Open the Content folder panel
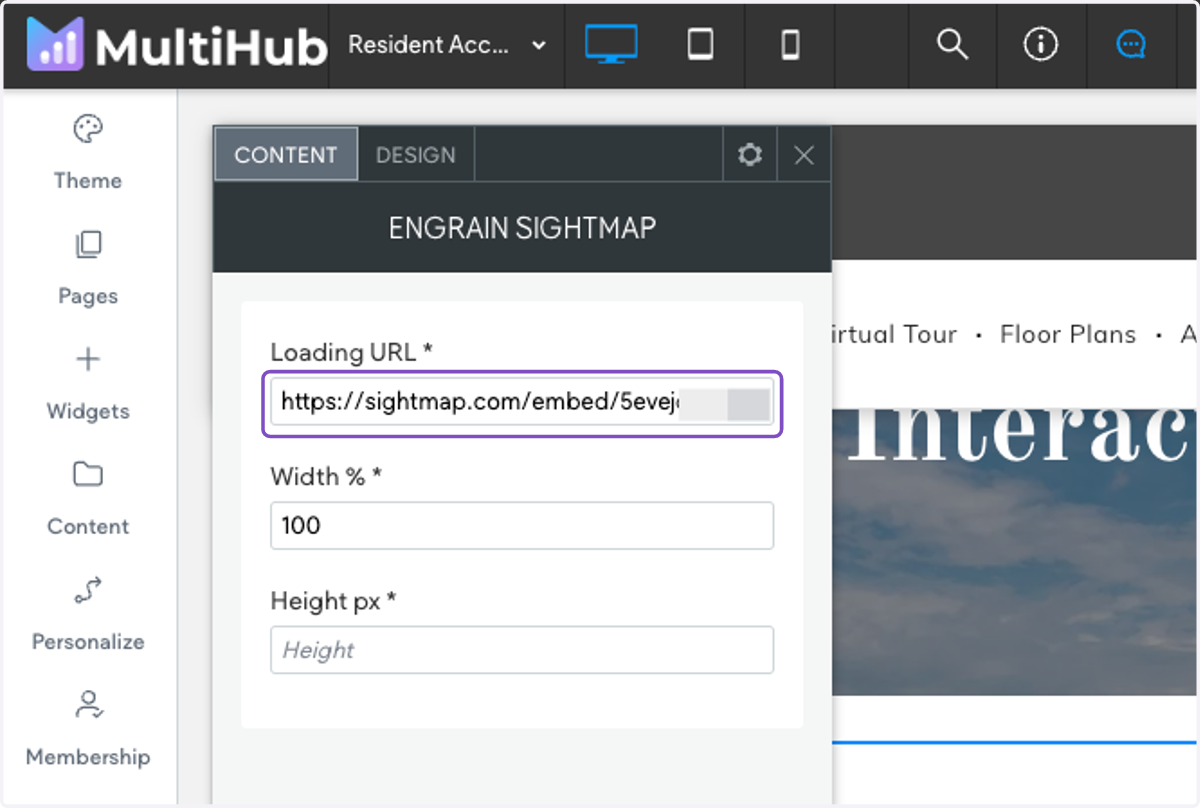 [x=88, y=498]
